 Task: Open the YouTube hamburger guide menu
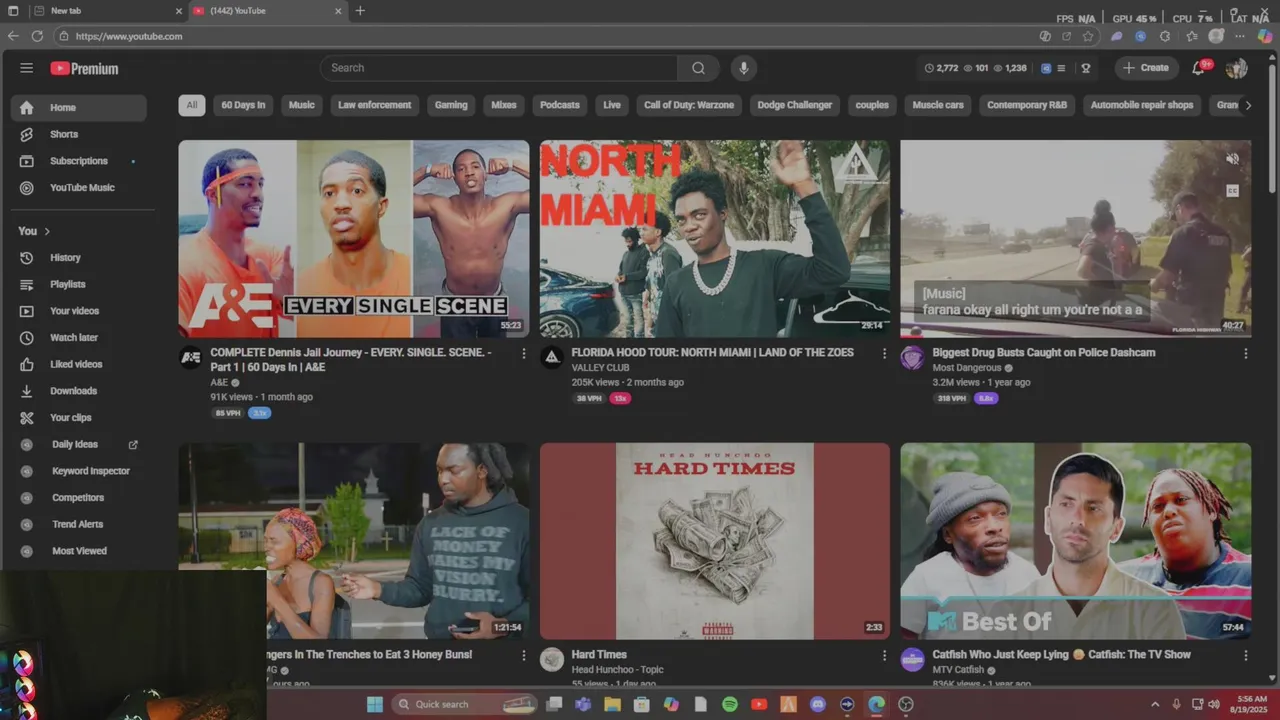[26, 68]
